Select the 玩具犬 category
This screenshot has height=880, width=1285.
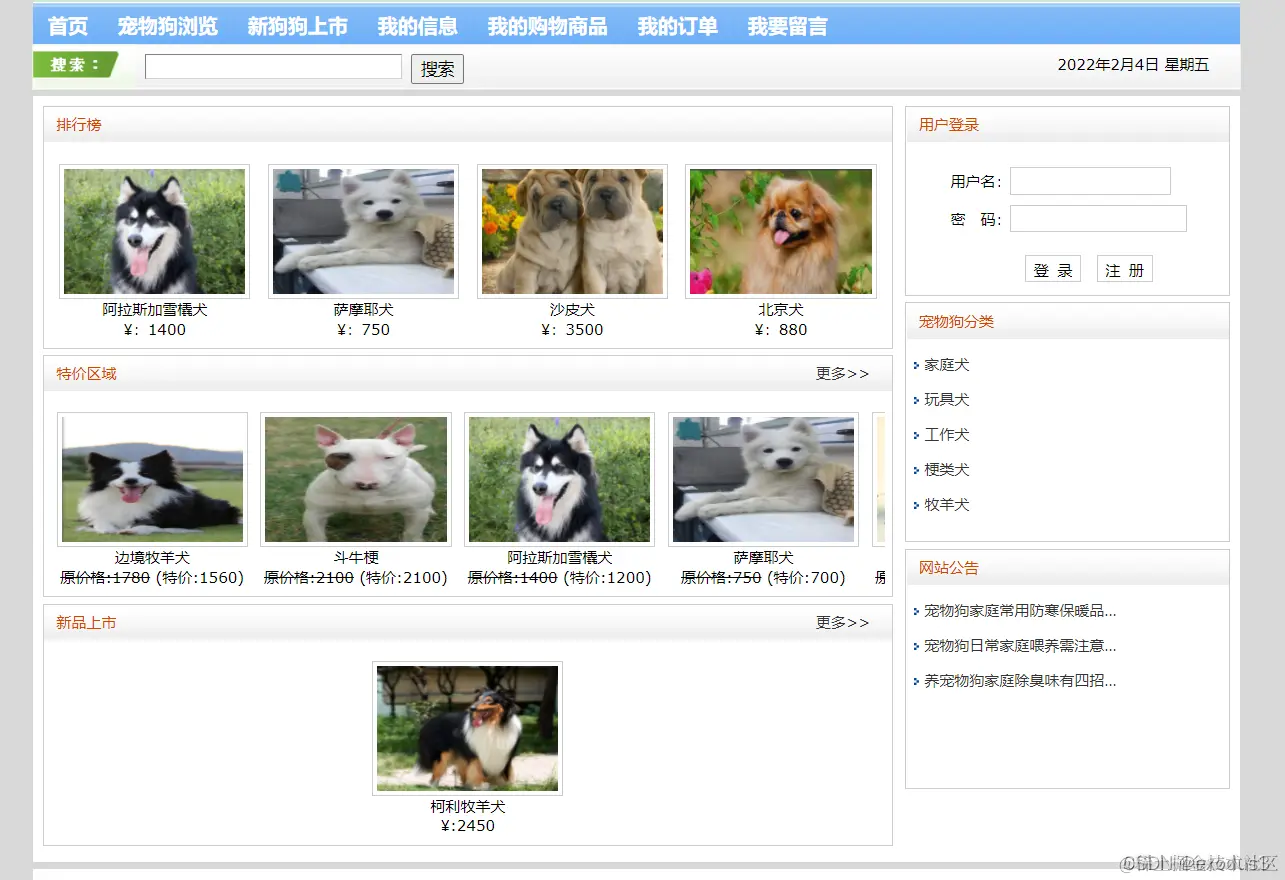pos(946,400)
